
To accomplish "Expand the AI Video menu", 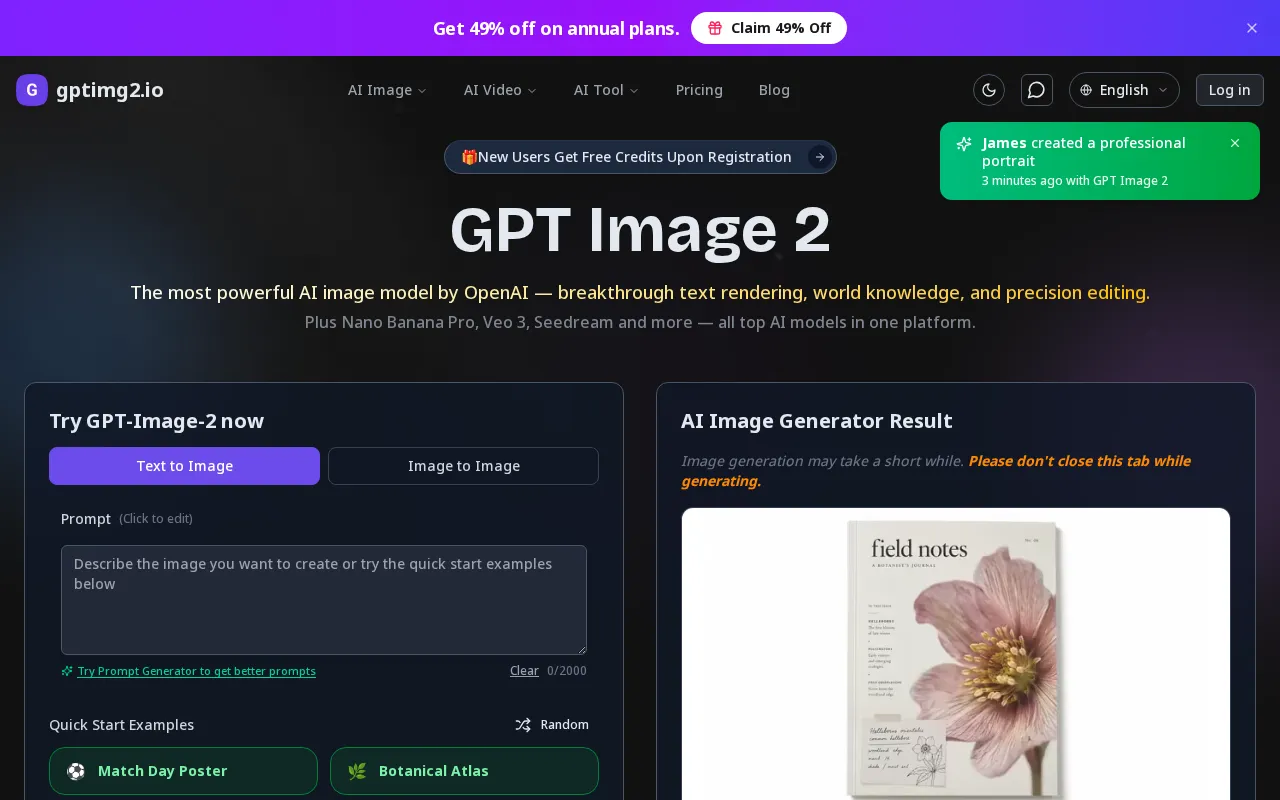I will coord(500,90).
